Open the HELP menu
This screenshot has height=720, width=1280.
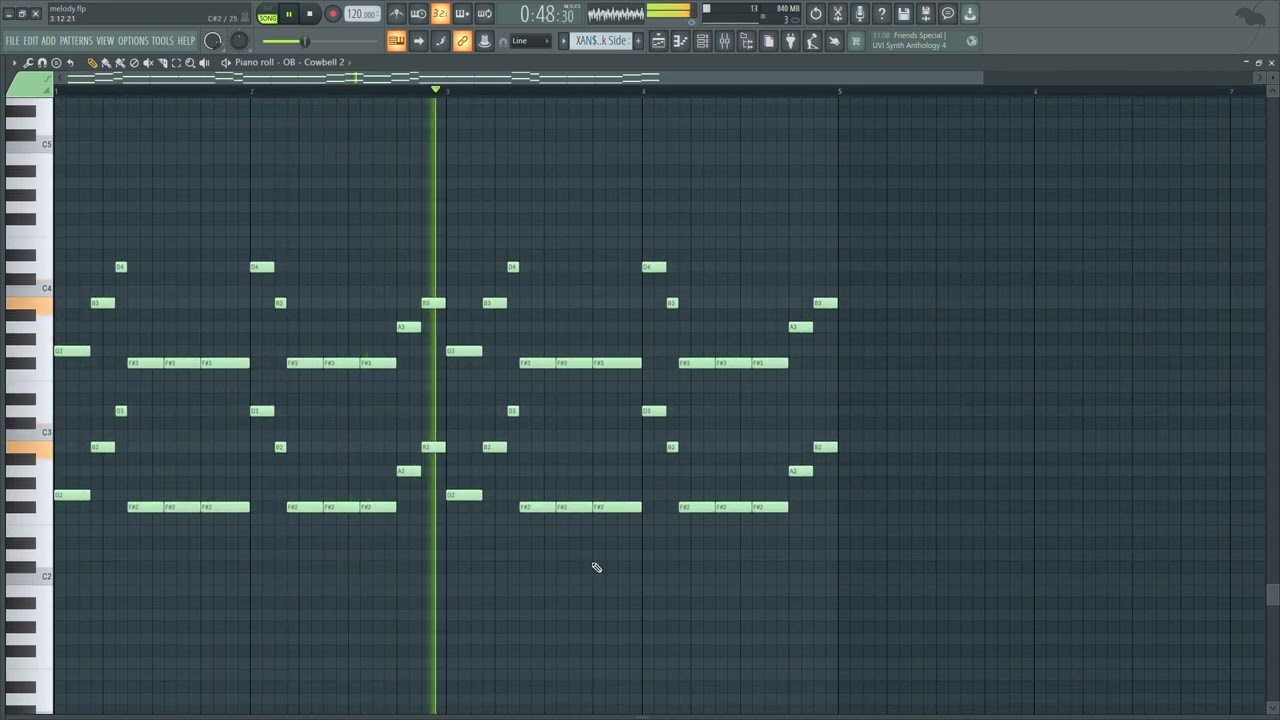tap(186, 41)
